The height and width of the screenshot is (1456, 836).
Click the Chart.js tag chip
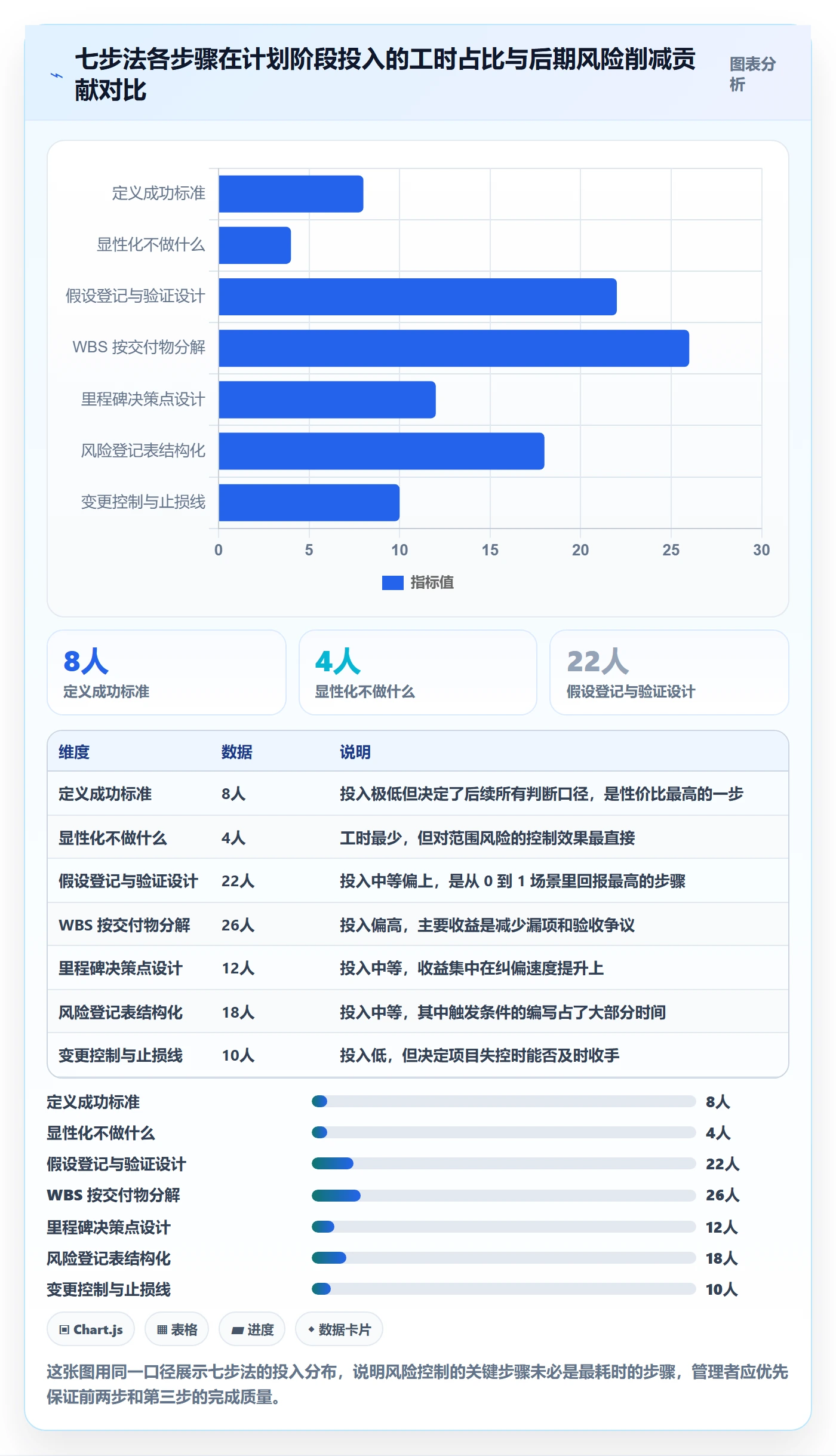(91, 1329)
